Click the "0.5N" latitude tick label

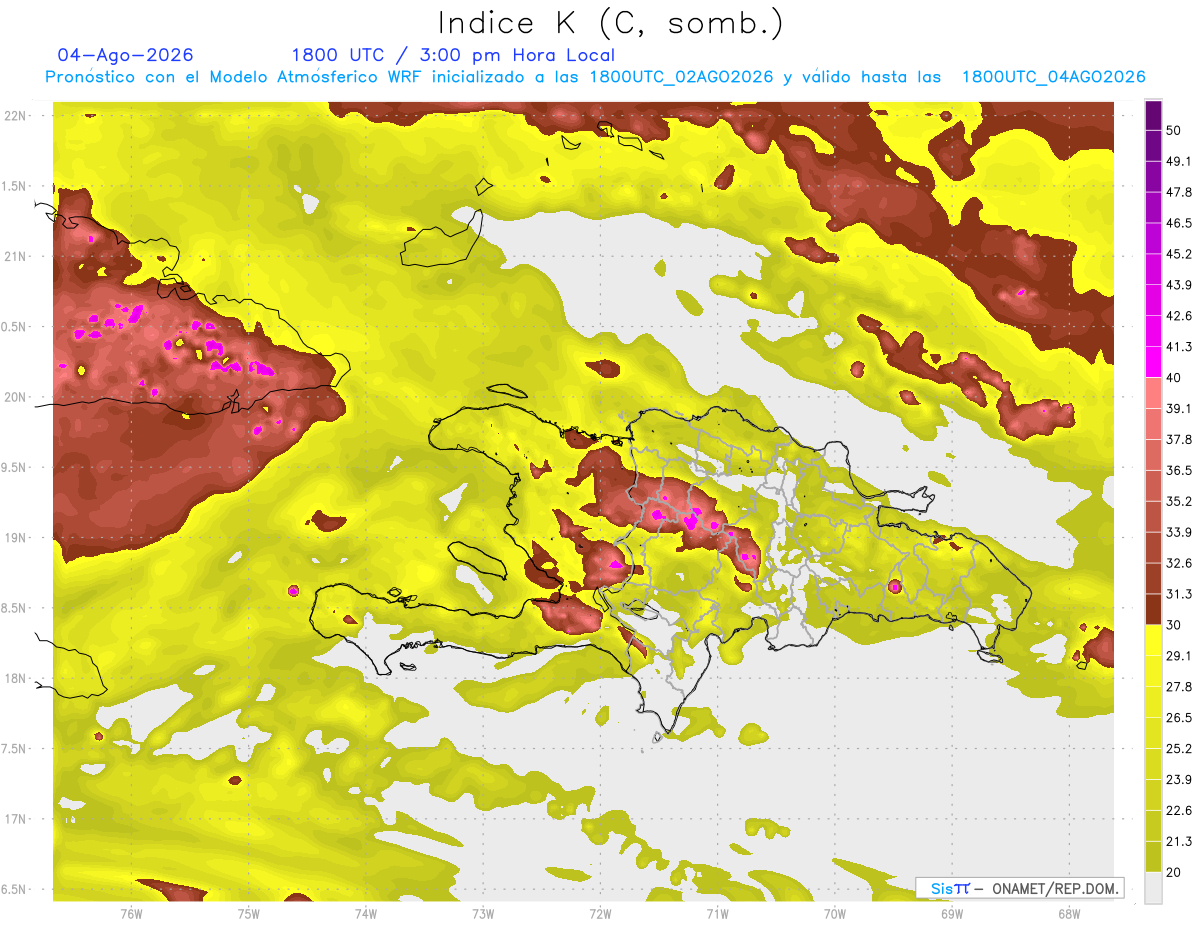tap(15, 327)
